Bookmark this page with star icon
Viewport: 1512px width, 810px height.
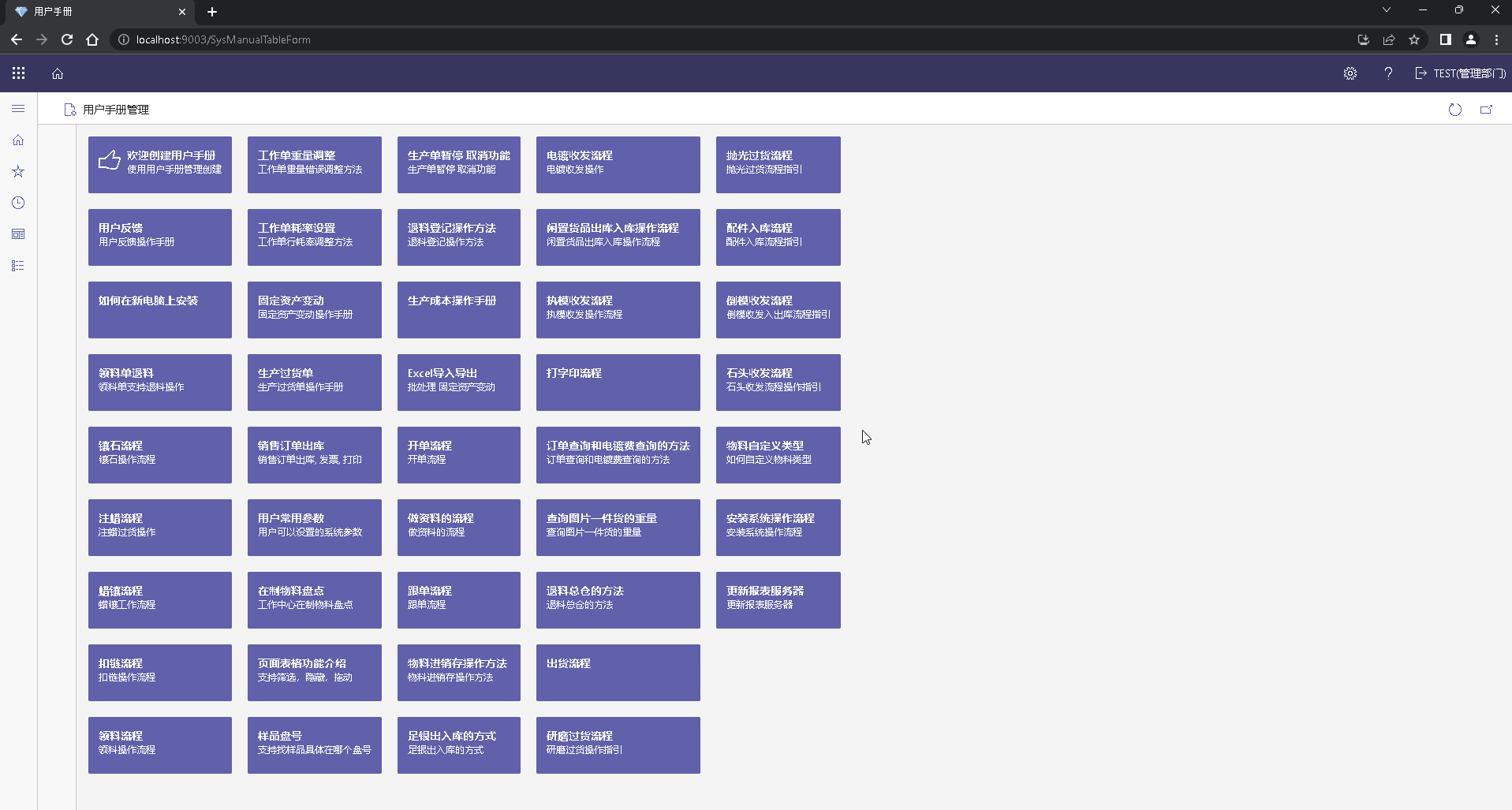pyautogui.click(x=1414, y=39)
